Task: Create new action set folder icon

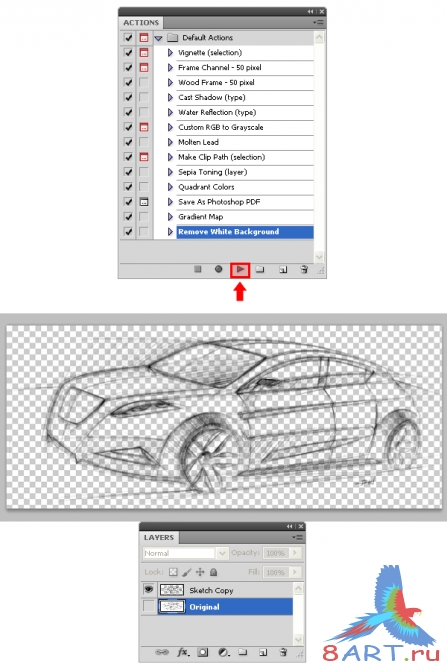Action: (260, 269)
